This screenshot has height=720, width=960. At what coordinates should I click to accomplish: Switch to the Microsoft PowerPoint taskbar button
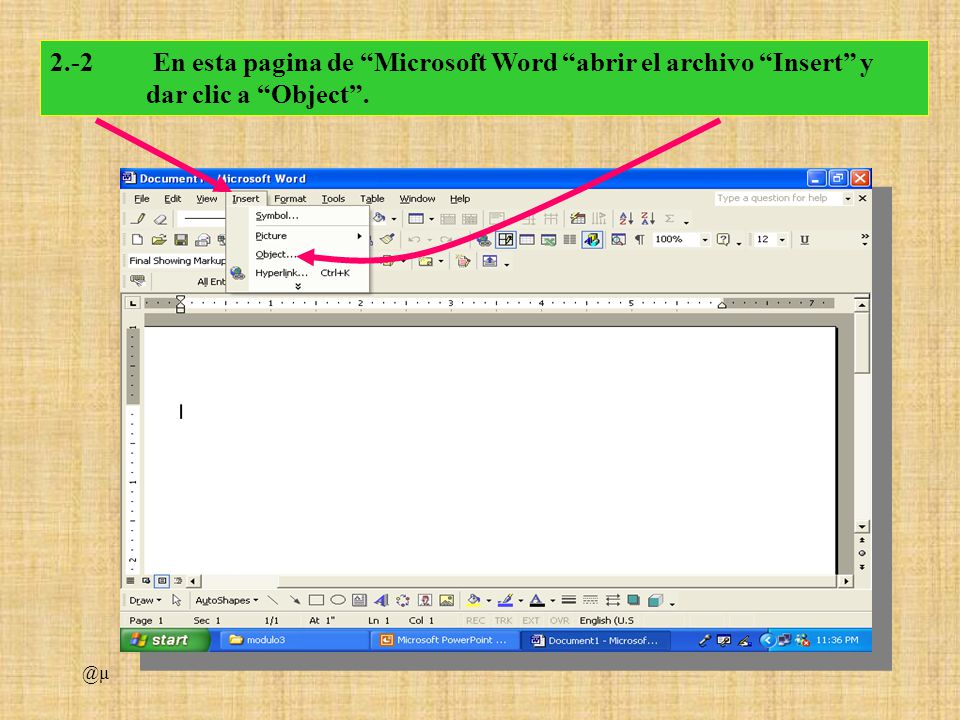[x=445, y=640]
